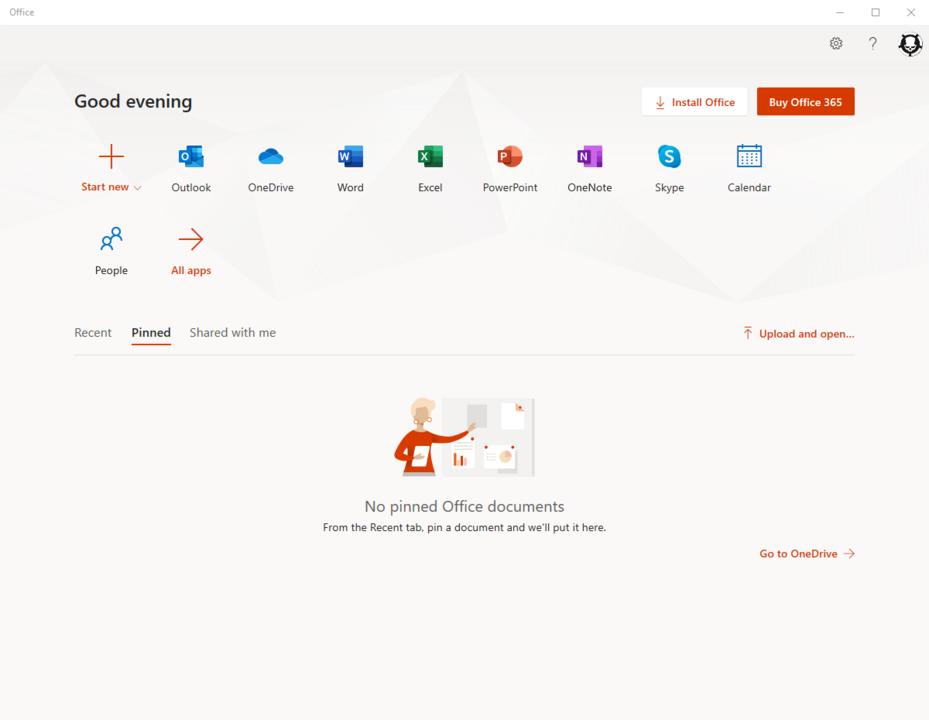Image resolution: width=929 pixels, height=720 pixels.
Task: Click the No pinned Office documents heading
Action: tap(464, 506)
